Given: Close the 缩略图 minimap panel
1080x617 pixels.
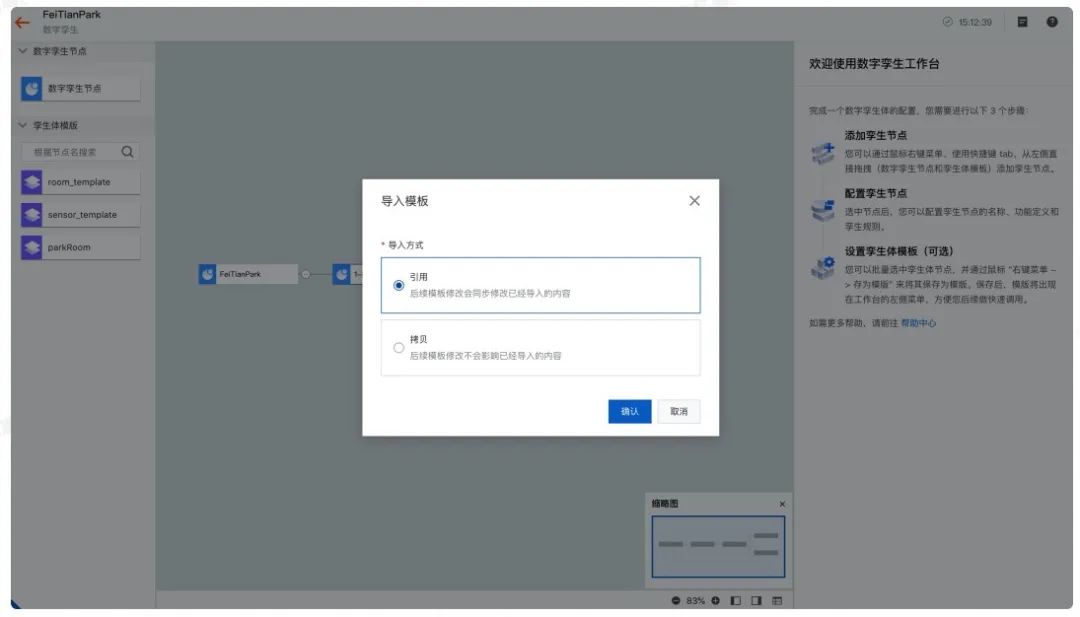Looking at the screenshot, I should point(782,504).
